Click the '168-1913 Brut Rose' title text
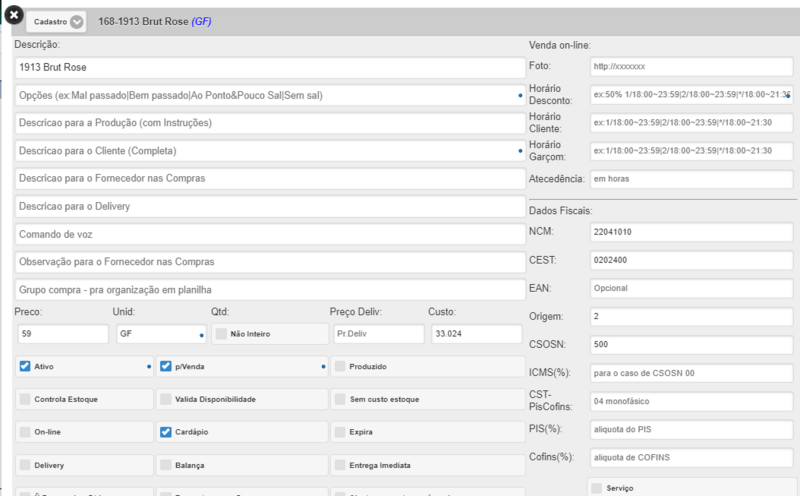800x496 pixels. (143, 21)
